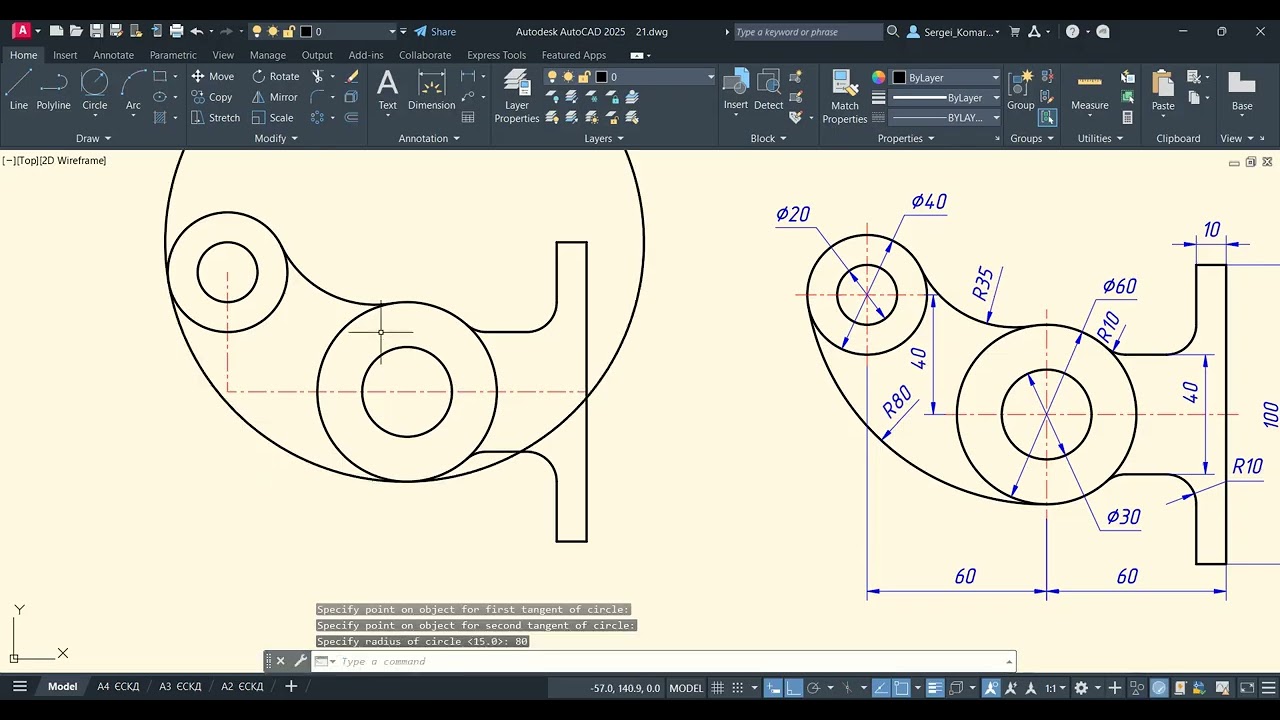This screenshot has width=1280, height=720.
Task: Toggle object snap tracking in status bar
Action: pyautogui.click(x=881, y=688)
